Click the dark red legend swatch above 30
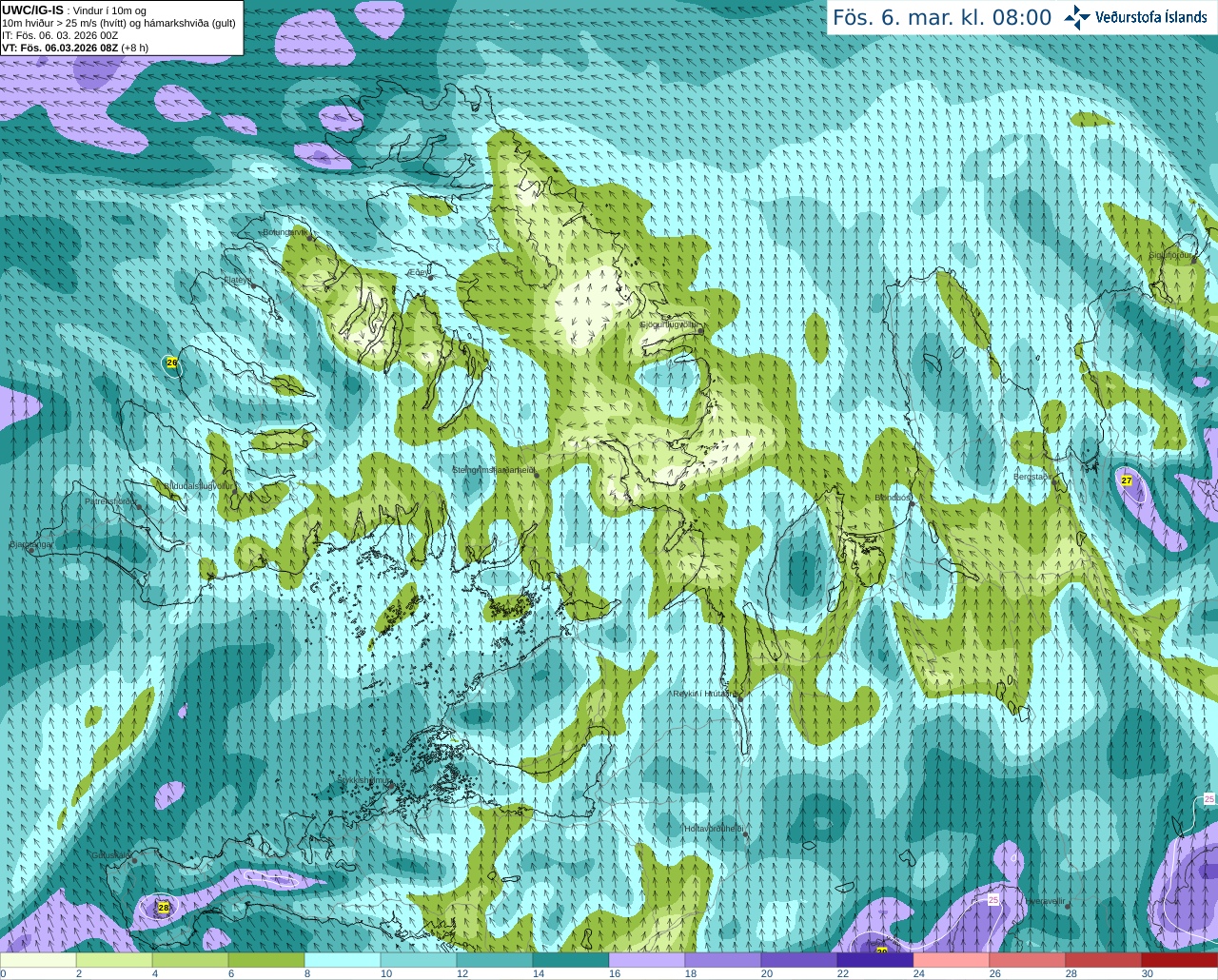1218x980 pixels. click(x=1180, y=960)
